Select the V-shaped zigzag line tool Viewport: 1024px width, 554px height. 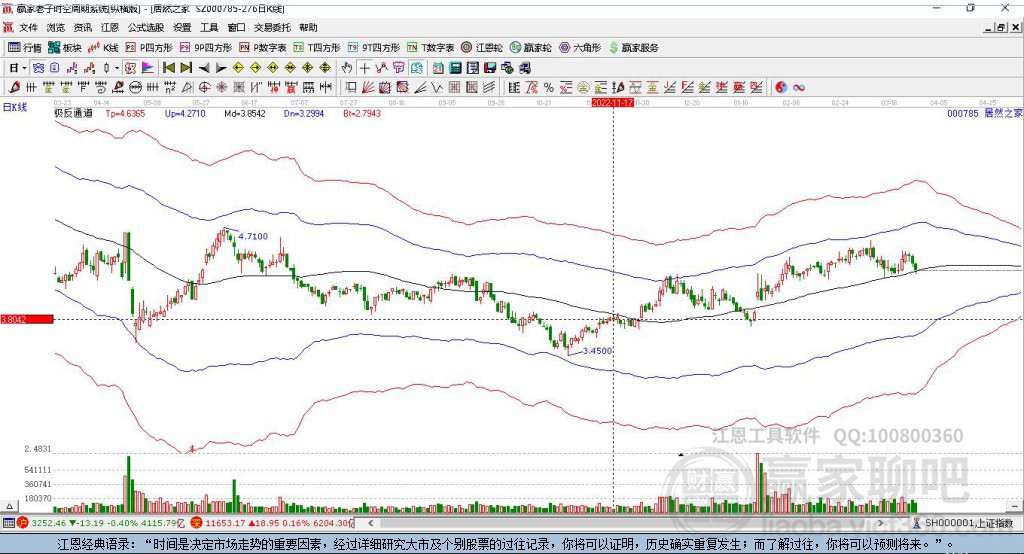(436, 87)
